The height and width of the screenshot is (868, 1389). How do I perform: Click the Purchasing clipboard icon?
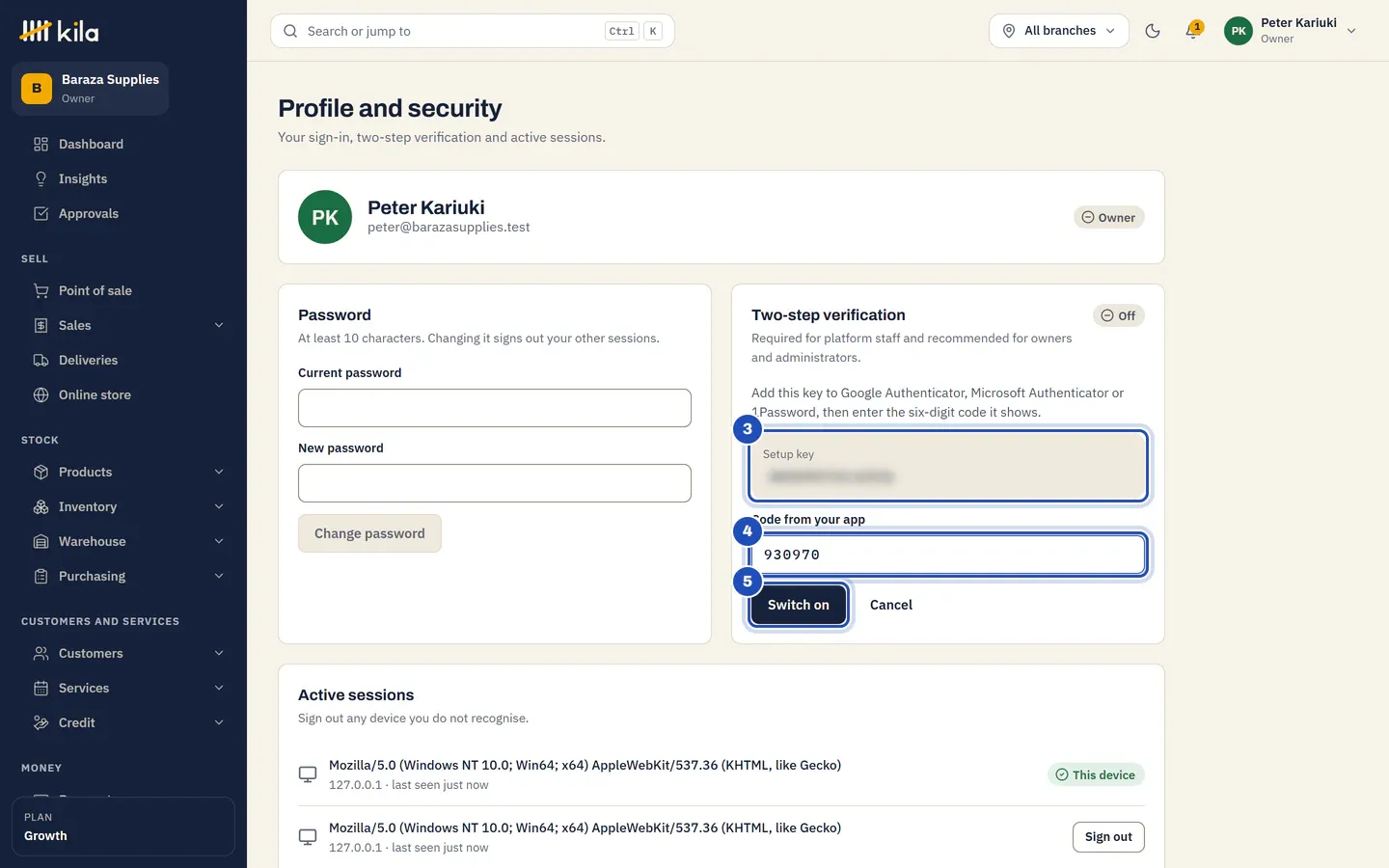coord(41,576)
